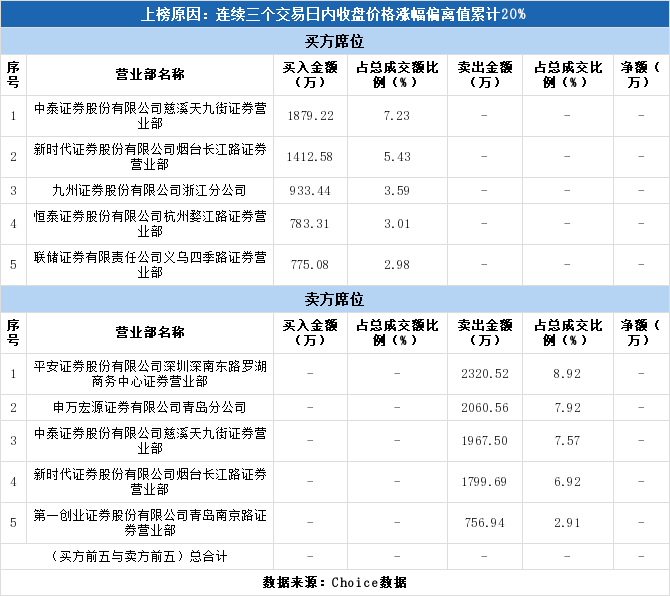
Task: Click buy amount 1412.58
Action: (x=310, y=157)
